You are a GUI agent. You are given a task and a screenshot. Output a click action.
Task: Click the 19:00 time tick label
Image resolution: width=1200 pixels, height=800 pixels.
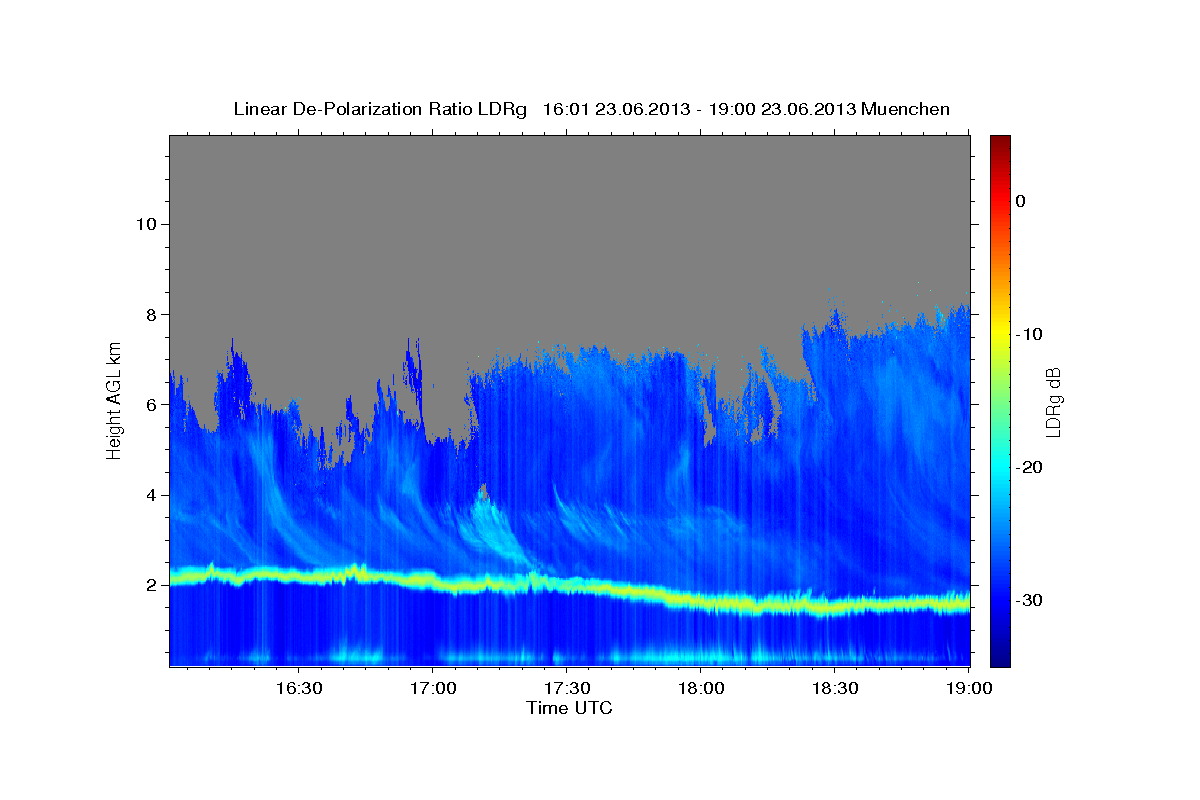tap(968, 689)
